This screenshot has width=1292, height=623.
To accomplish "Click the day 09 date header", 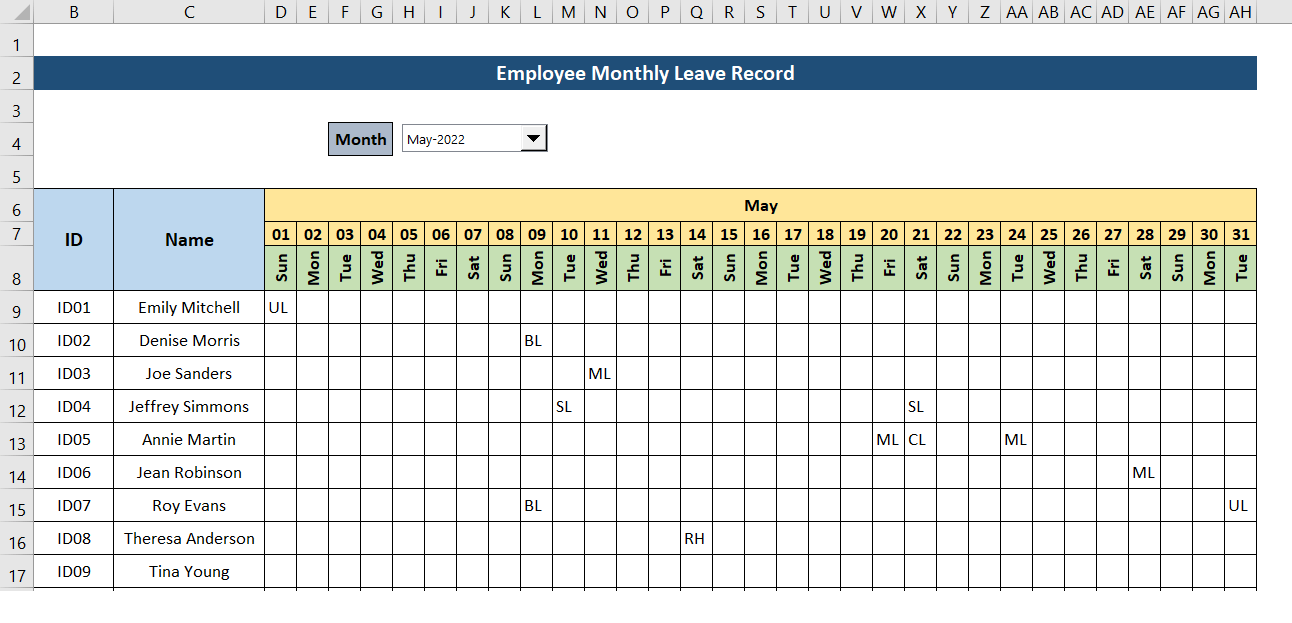I will (x=536, y=234).
